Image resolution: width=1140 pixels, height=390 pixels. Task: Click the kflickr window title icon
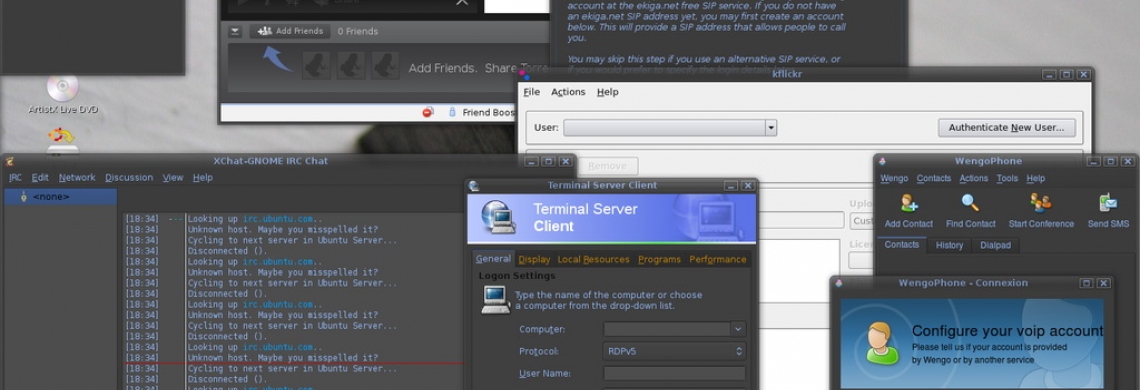(x=524, y=74)
